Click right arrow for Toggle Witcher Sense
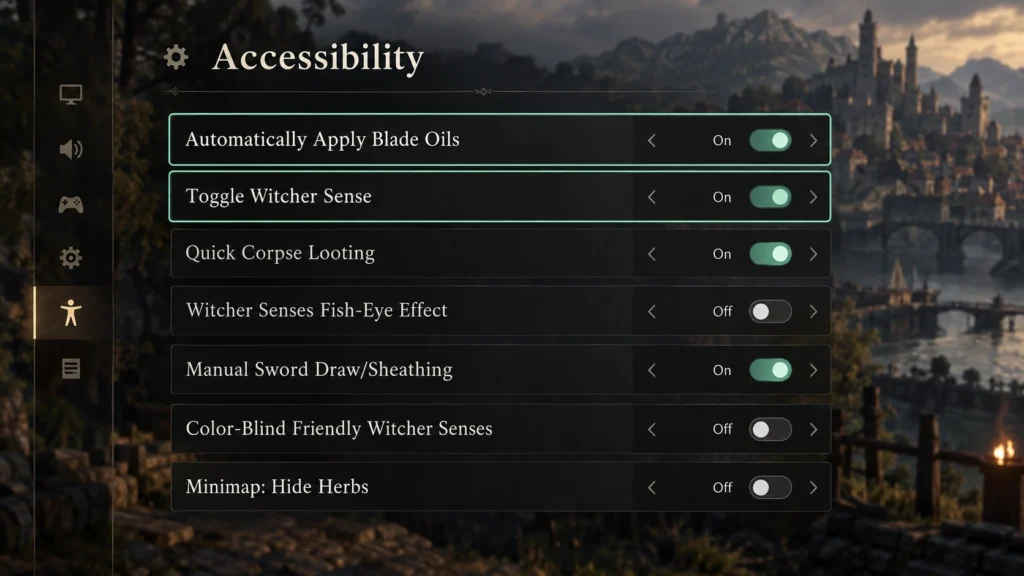The width and height of the screenshot is (1024, 576). [813, 197]
